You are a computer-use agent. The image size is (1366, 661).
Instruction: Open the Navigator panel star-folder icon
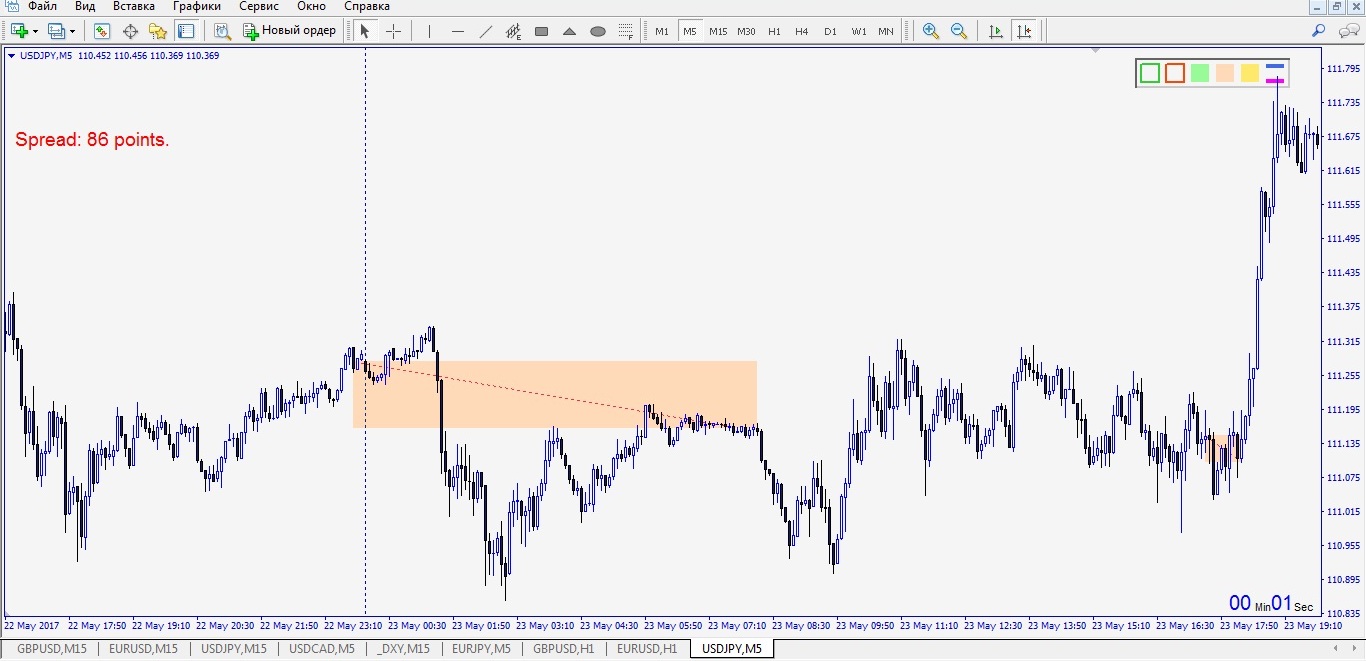pos(158,31)
